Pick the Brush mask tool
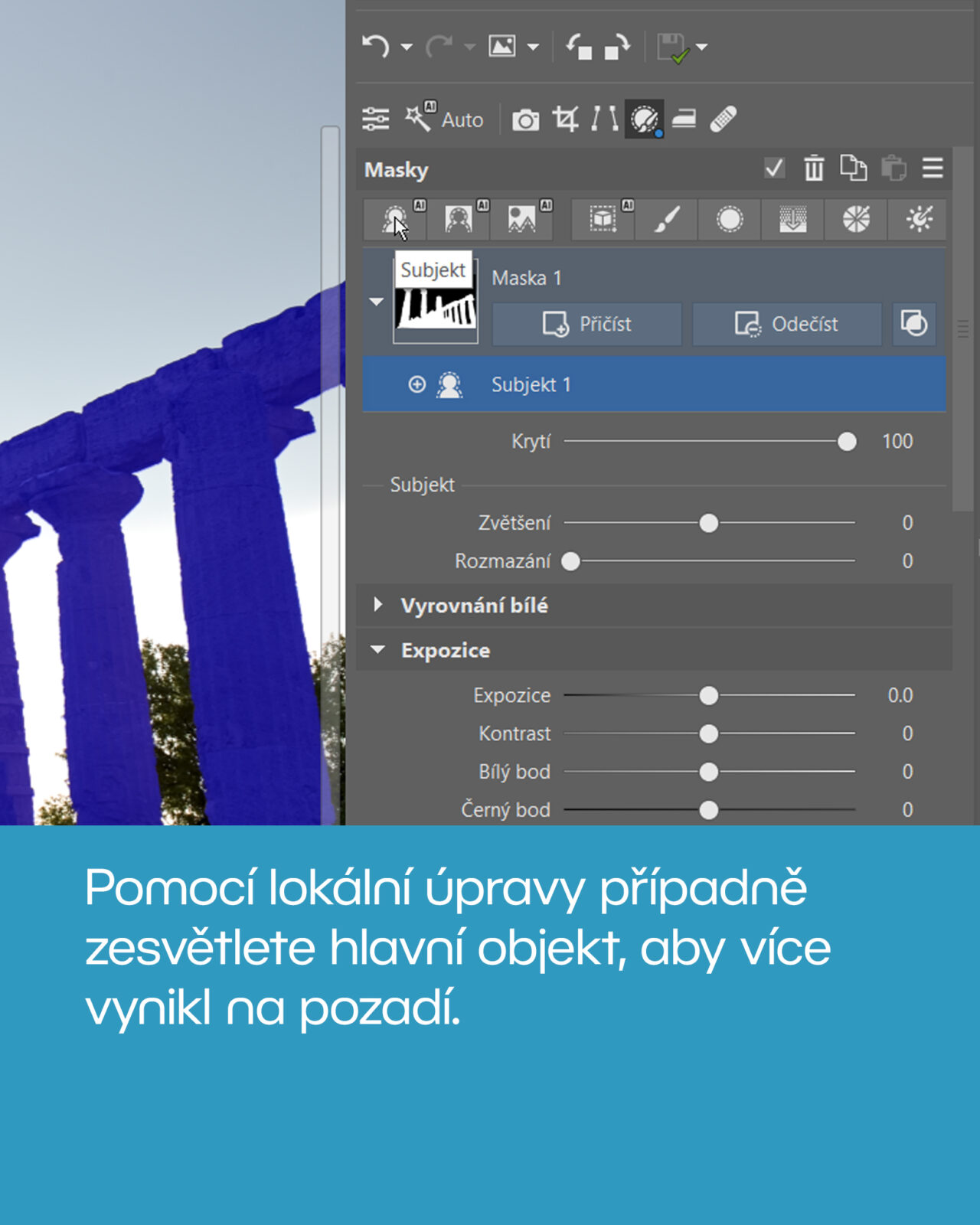Screen dimensions: 980x1225 tap(666, 220)
